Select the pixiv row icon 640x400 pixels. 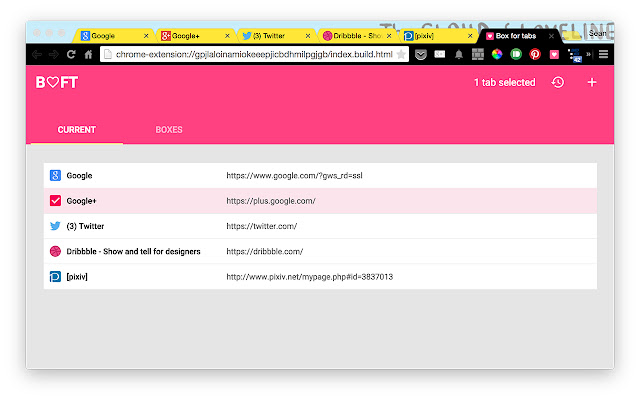[55, 277]
